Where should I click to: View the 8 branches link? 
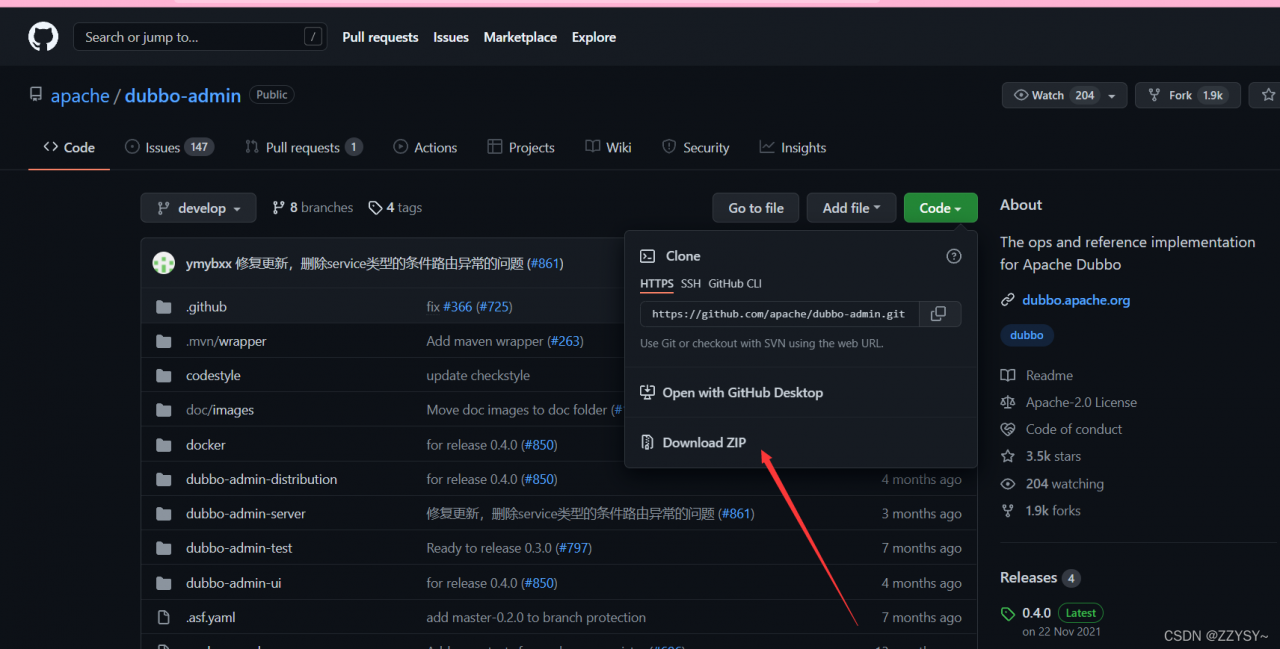click(x=313, y=208)
